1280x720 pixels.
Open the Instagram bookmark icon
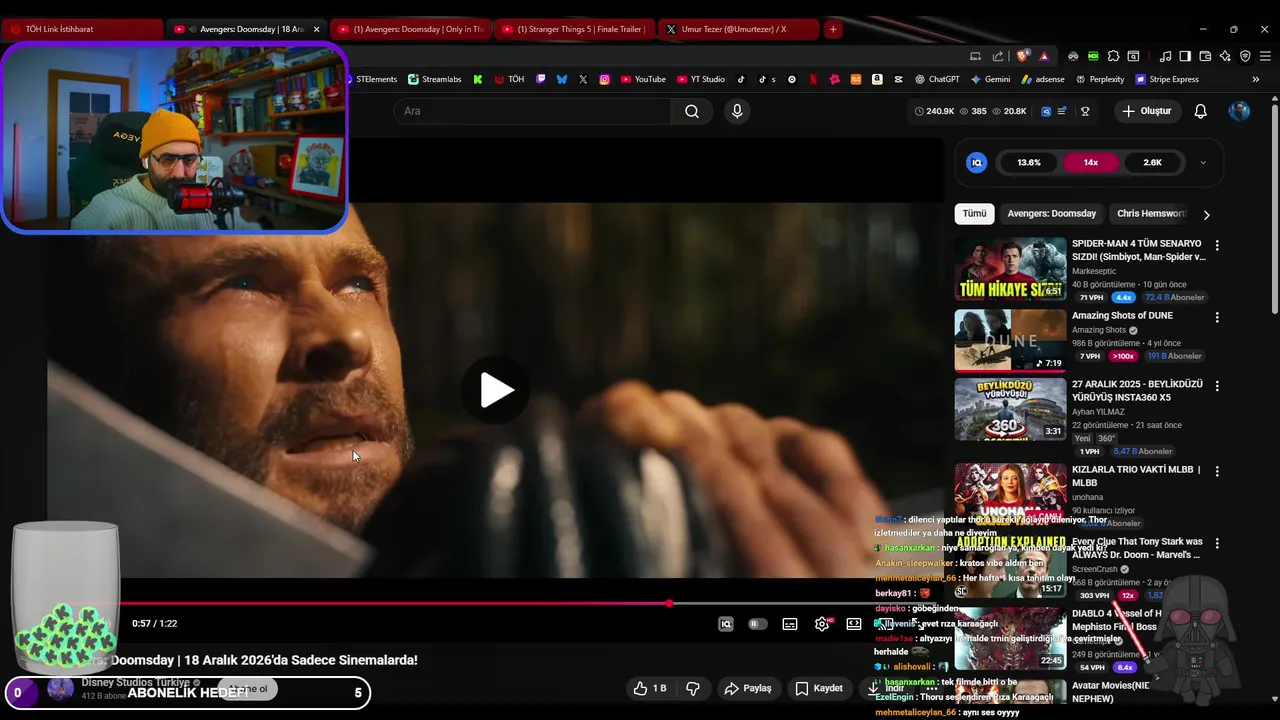tap(604, 79)
